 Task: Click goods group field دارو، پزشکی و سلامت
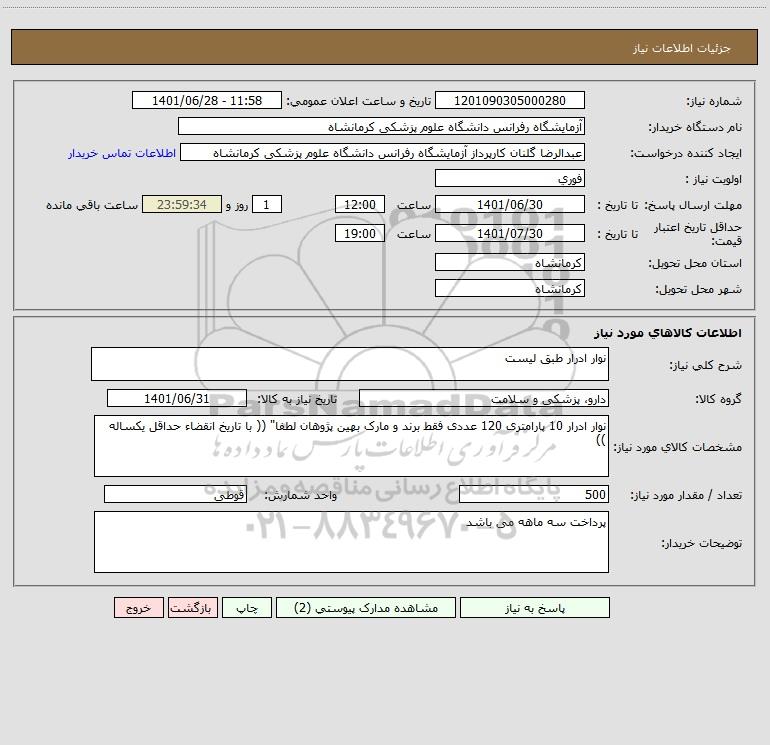click(484, 399)
